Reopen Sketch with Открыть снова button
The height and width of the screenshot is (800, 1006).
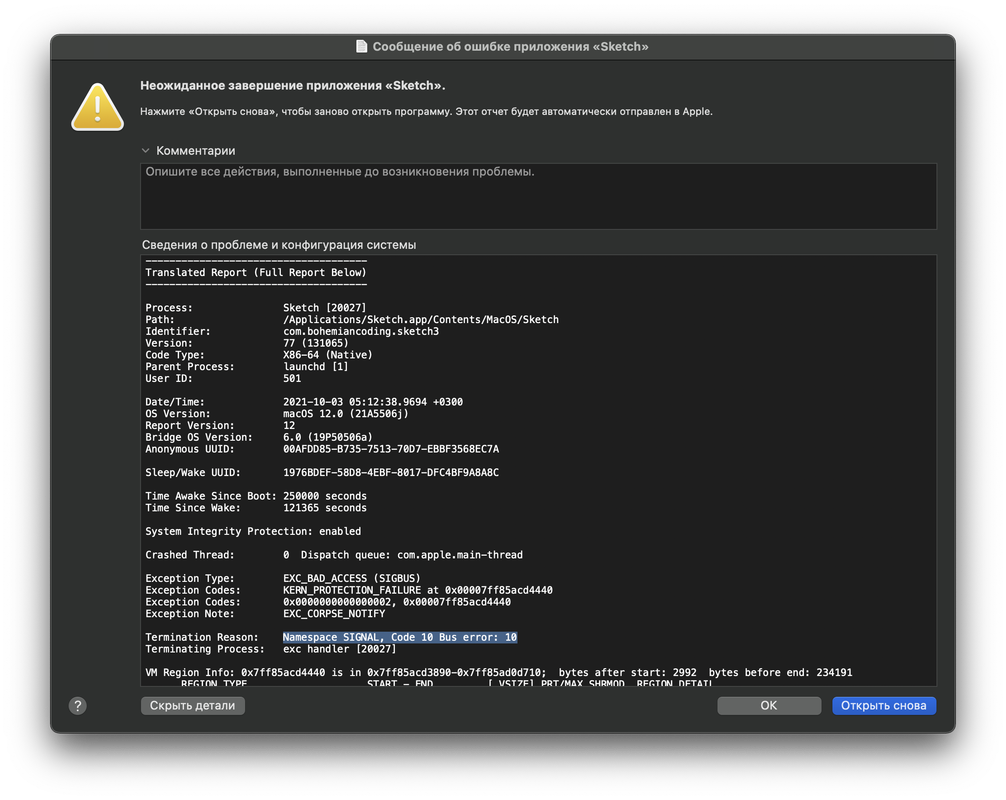click(883, 706)
